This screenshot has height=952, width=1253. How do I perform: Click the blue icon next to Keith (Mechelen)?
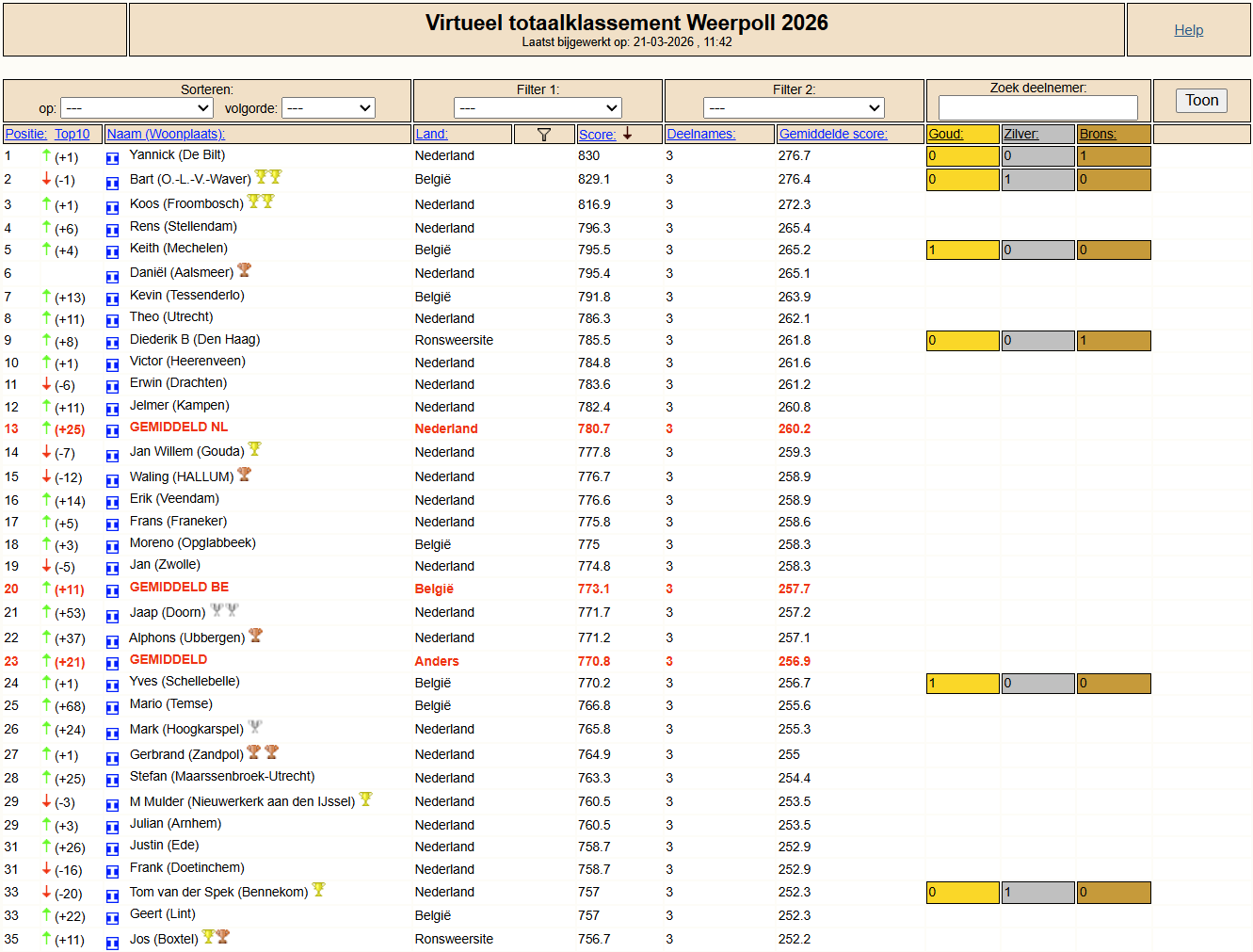112,251
